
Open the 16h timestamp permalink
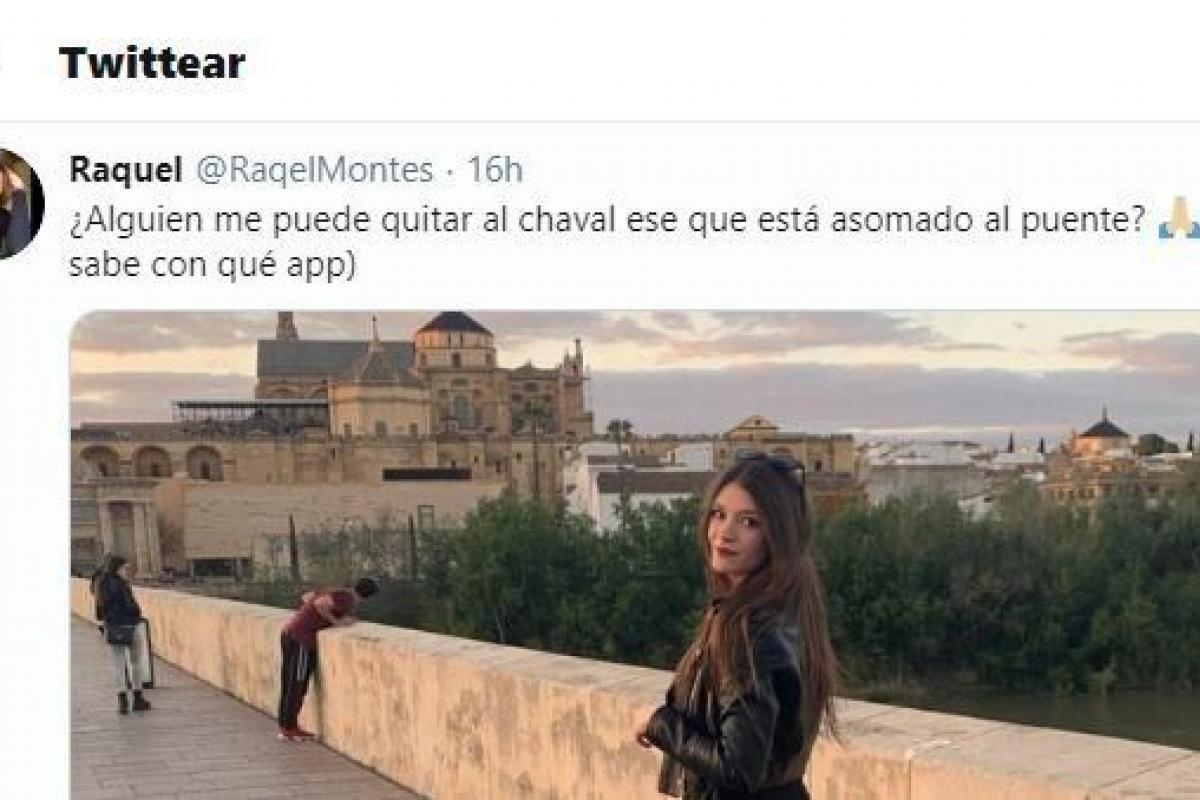coord(495,170)
